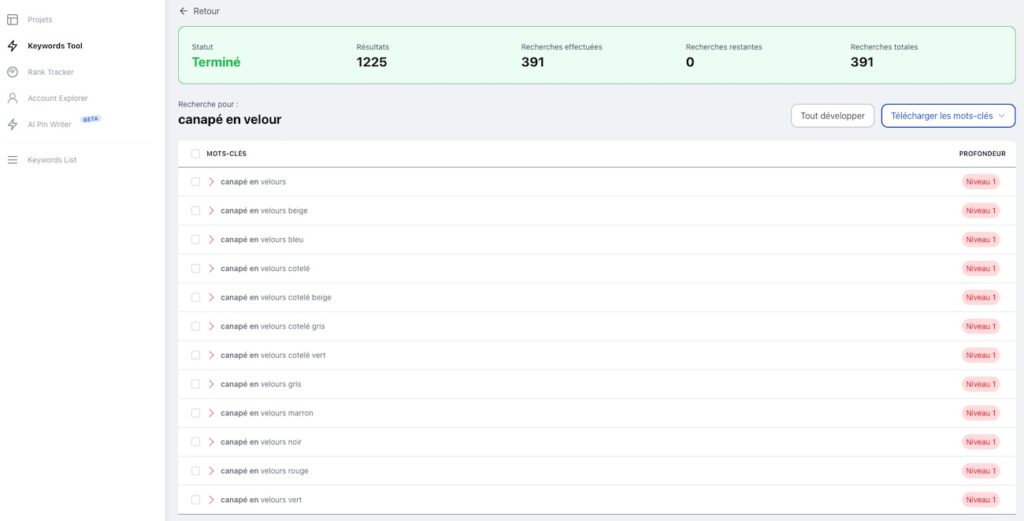Viewport: 1024px width, 521px height.
Task: Click Niveau 1 badge on velours noir row
Action: pos(980,442)
